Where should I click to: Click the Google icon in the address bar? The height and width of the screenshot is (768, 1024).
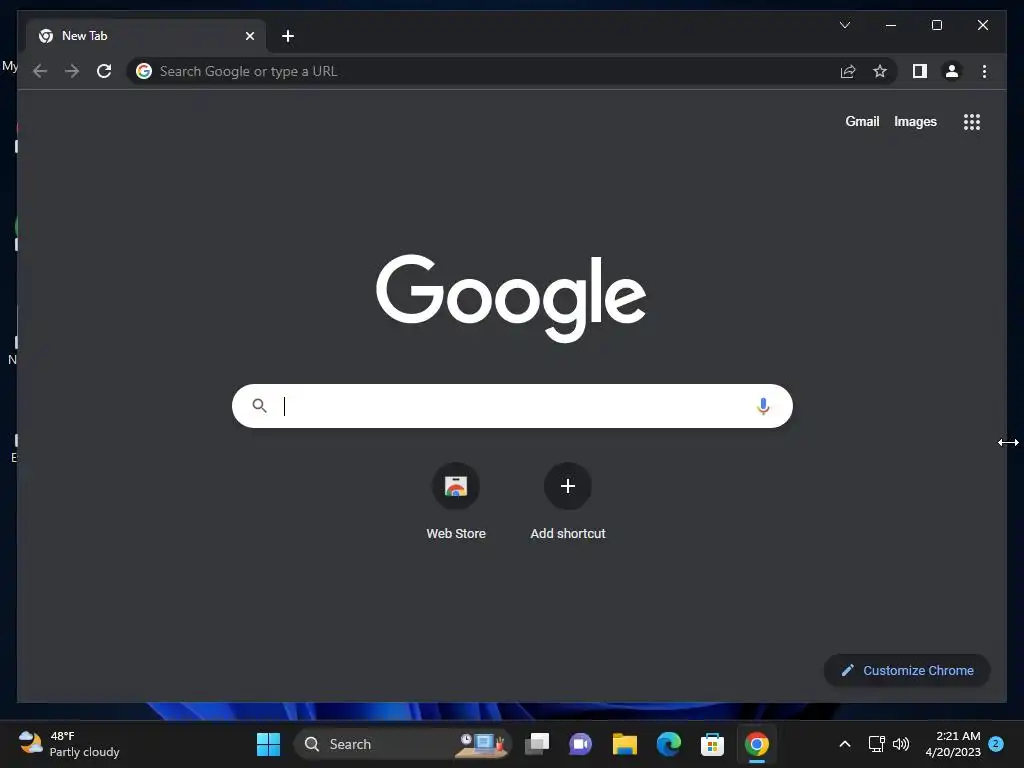tap(144, 71)
